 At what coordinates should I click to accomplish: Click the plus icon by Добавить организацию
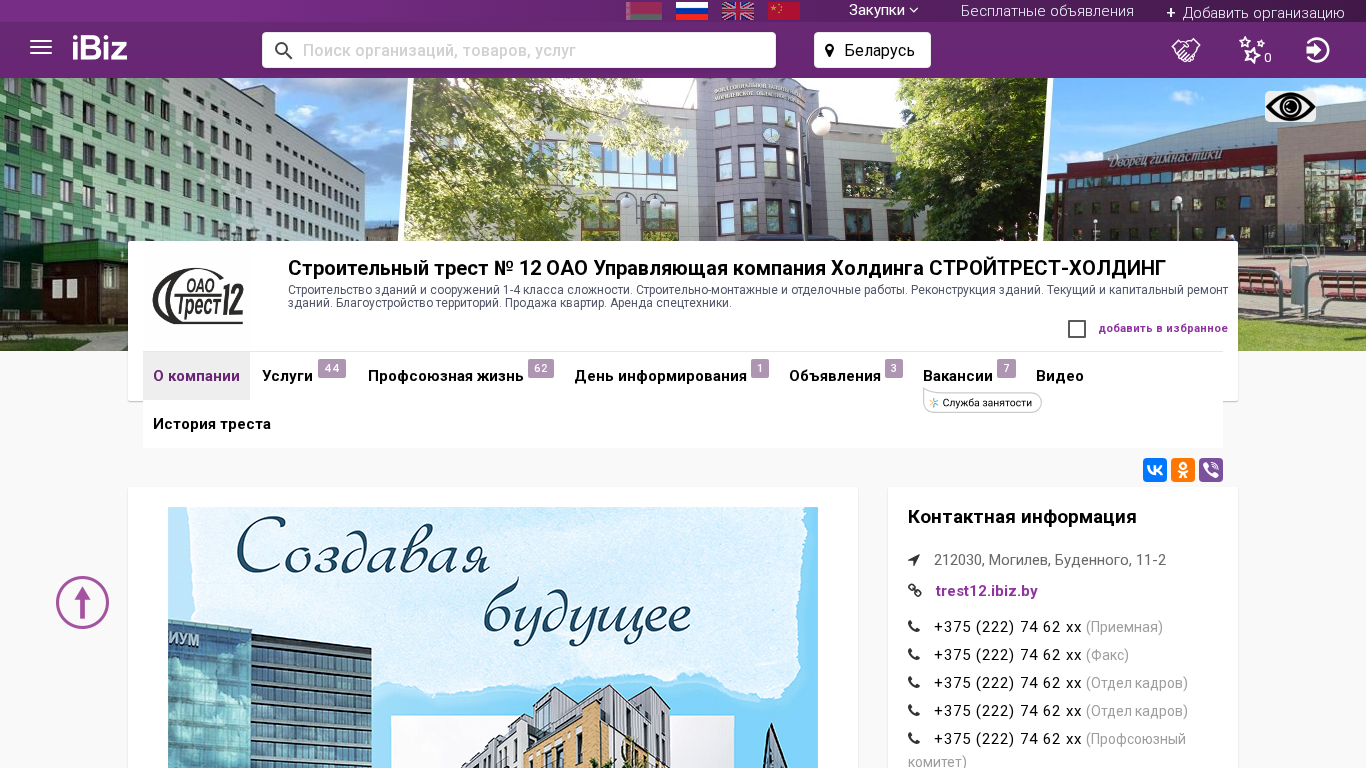click(1171, 13)
